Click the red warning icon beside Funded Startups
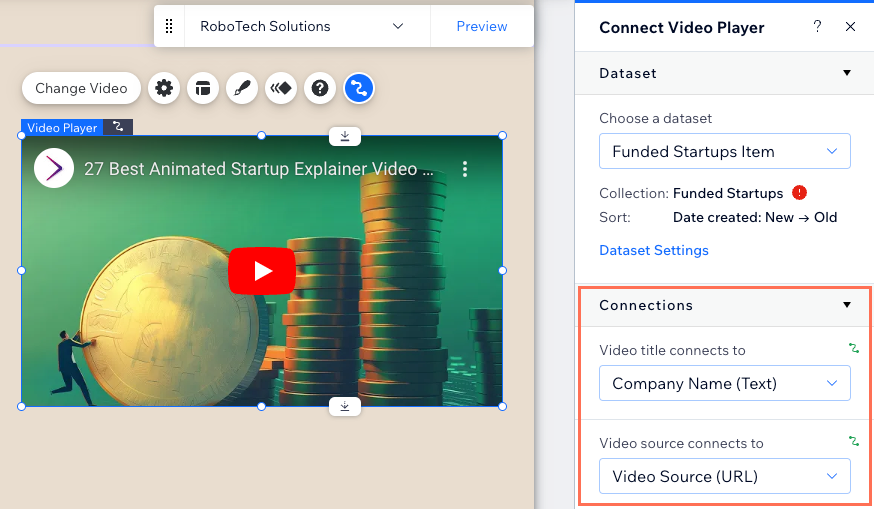 click(799, 192)
